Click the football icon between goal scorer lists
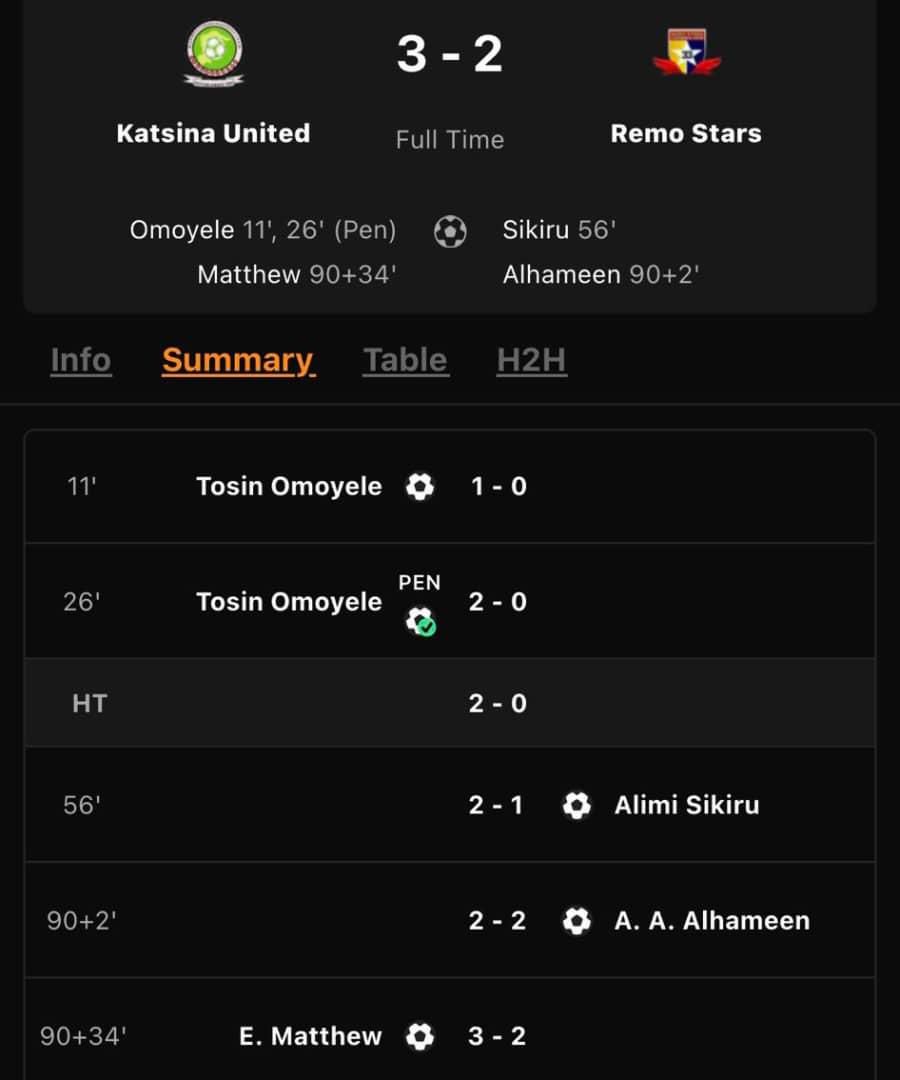 [451, 231]
